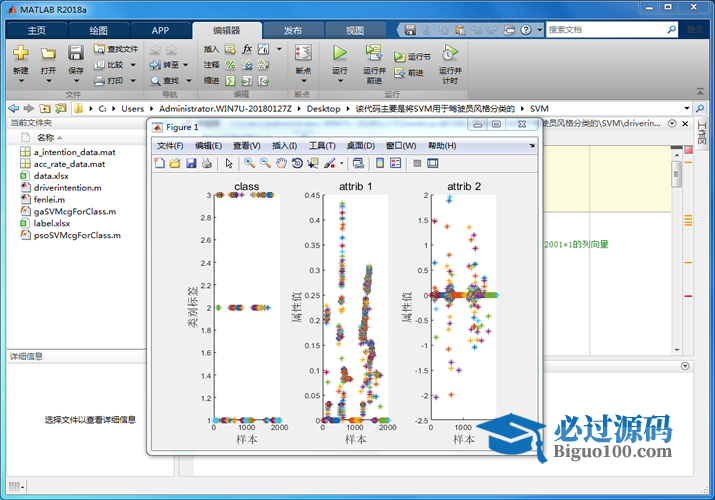Enable the Rotate 3D tool
The image size is (715, 500).
297,163
